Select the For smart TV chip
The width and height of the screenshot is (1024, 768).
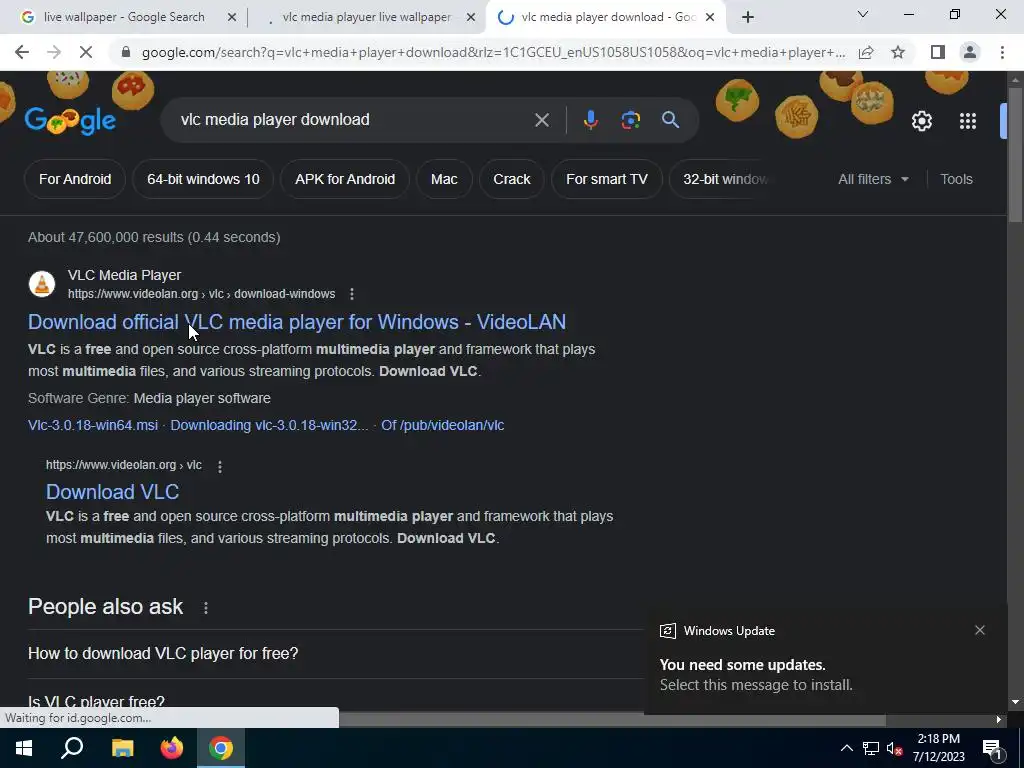(x=607, y=179)
